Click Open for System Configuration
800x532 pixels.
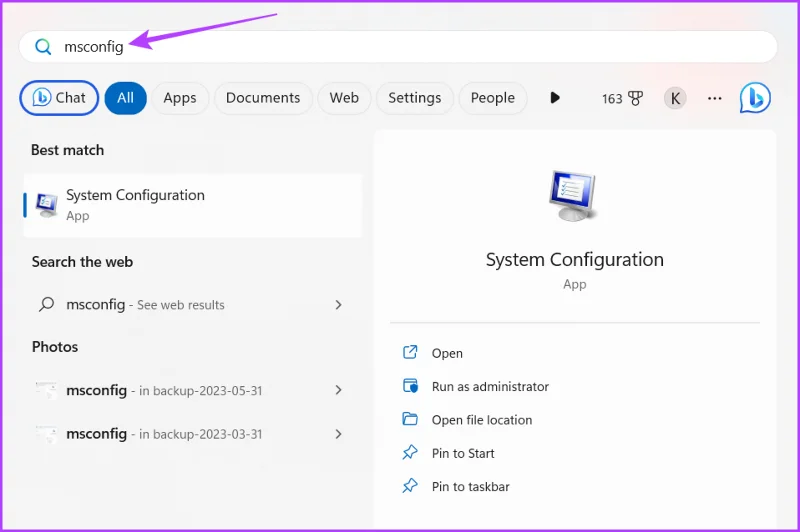click(447, 353)
